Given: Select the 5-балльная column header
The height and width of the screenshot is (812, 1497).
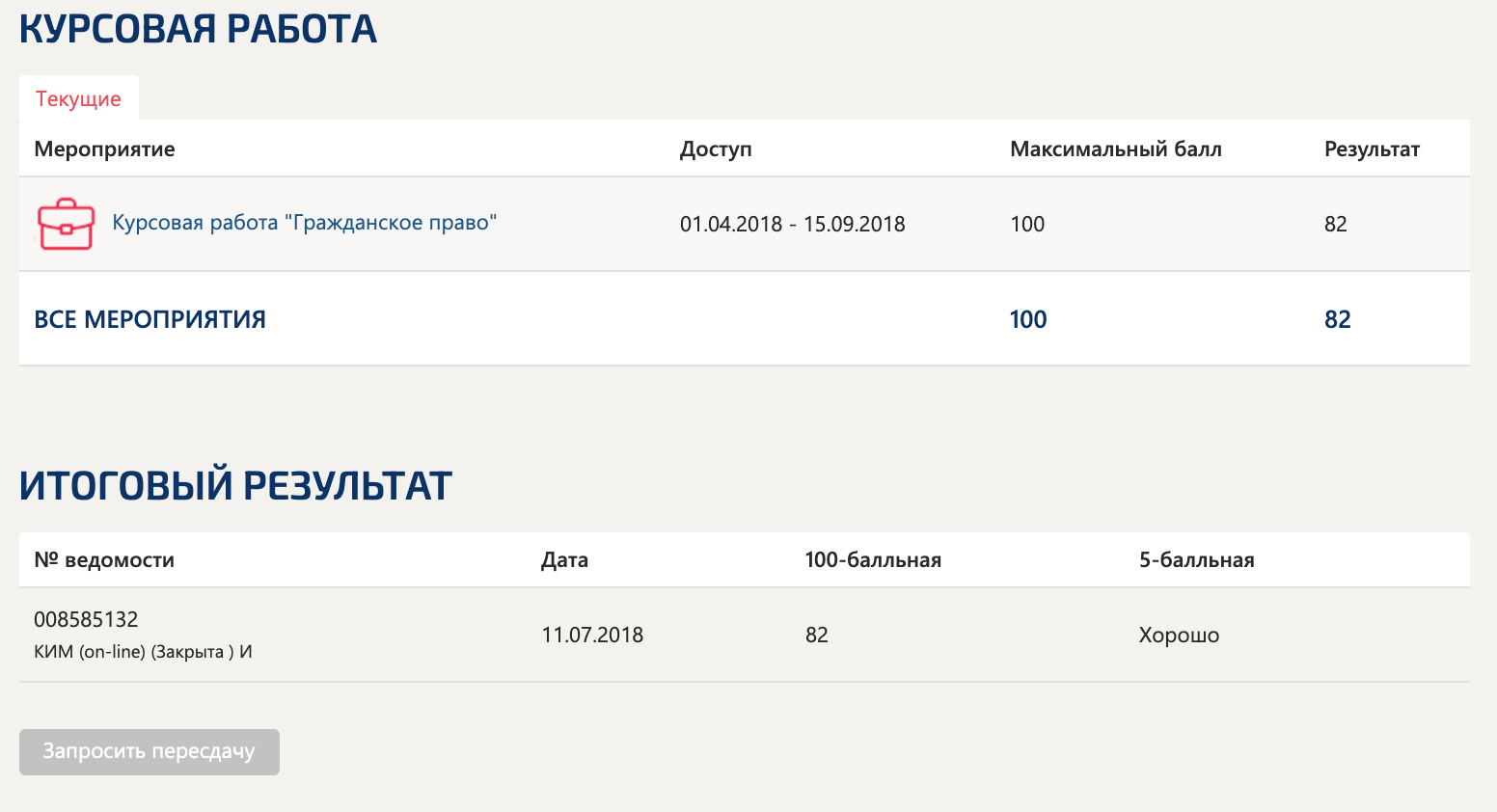Looking at the screenshot, I should [x=1196, y=560].
